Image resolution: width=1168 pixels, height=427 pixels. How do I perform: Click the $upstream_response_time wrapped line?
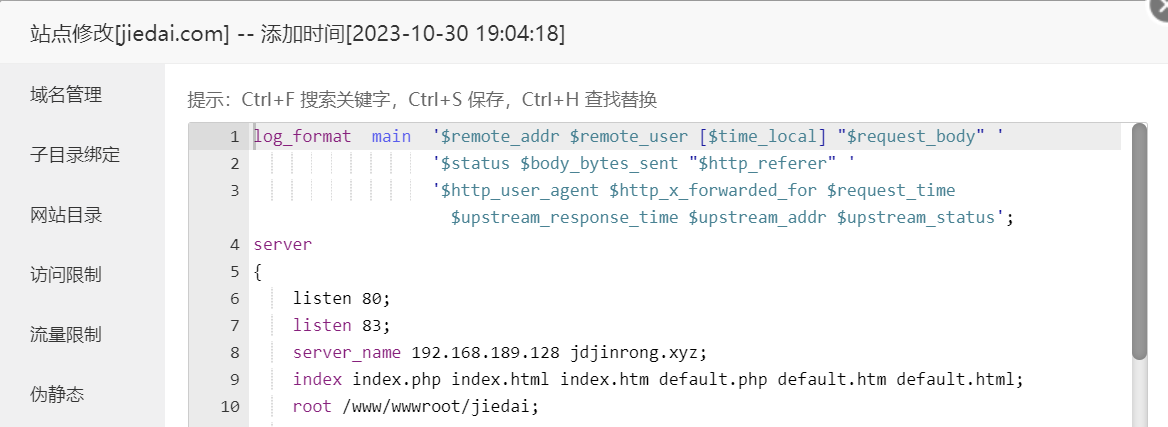[733, 218]
